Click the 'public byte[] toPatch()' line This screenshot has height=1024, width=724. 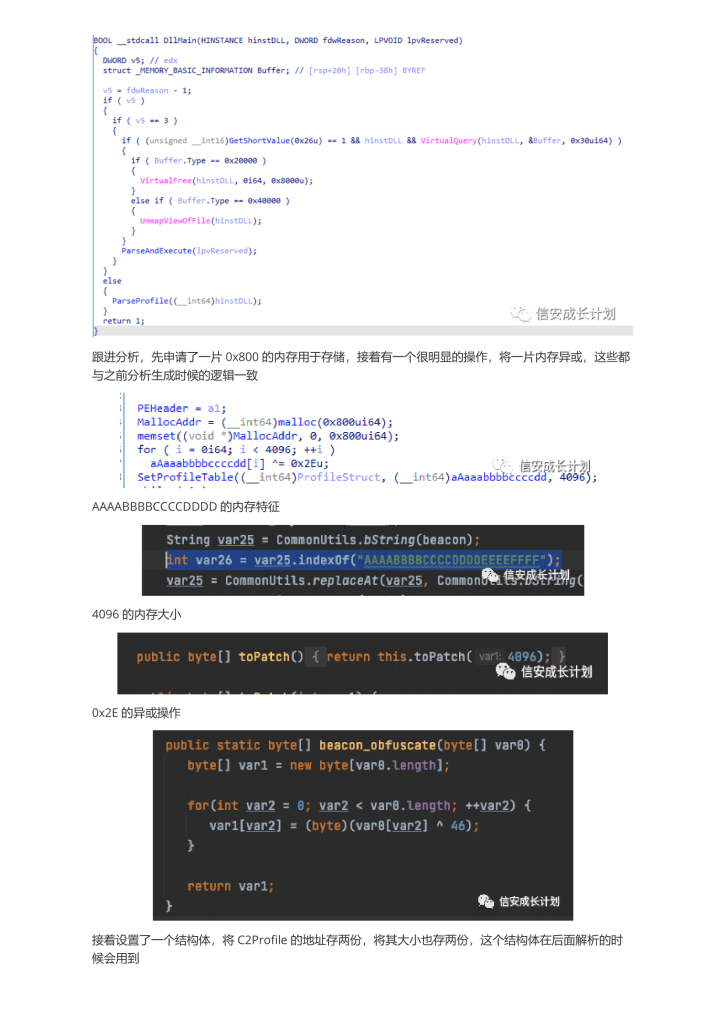point(351,657)
